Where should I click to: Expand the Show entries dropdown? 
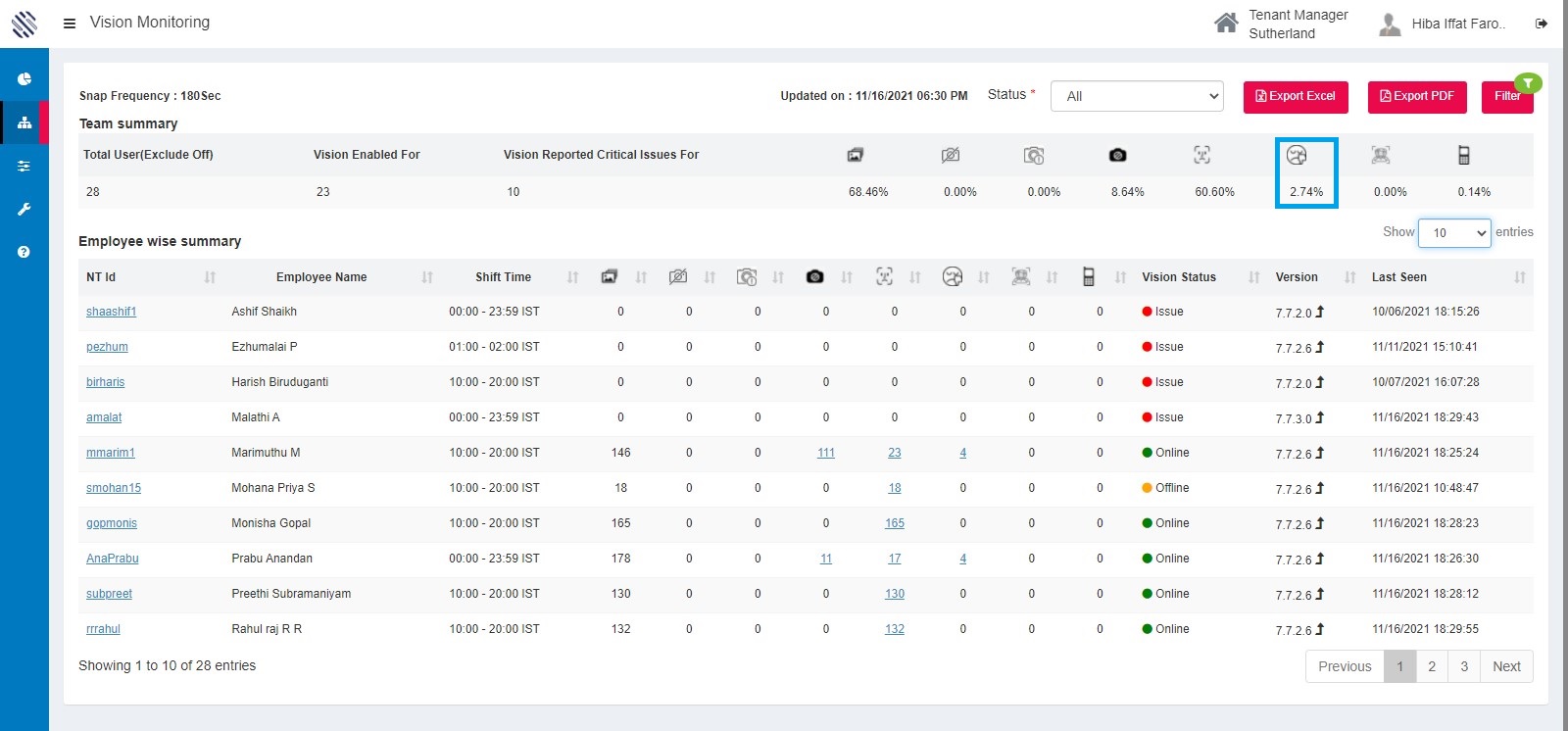pyautogui.click(x=1454, y=233)
